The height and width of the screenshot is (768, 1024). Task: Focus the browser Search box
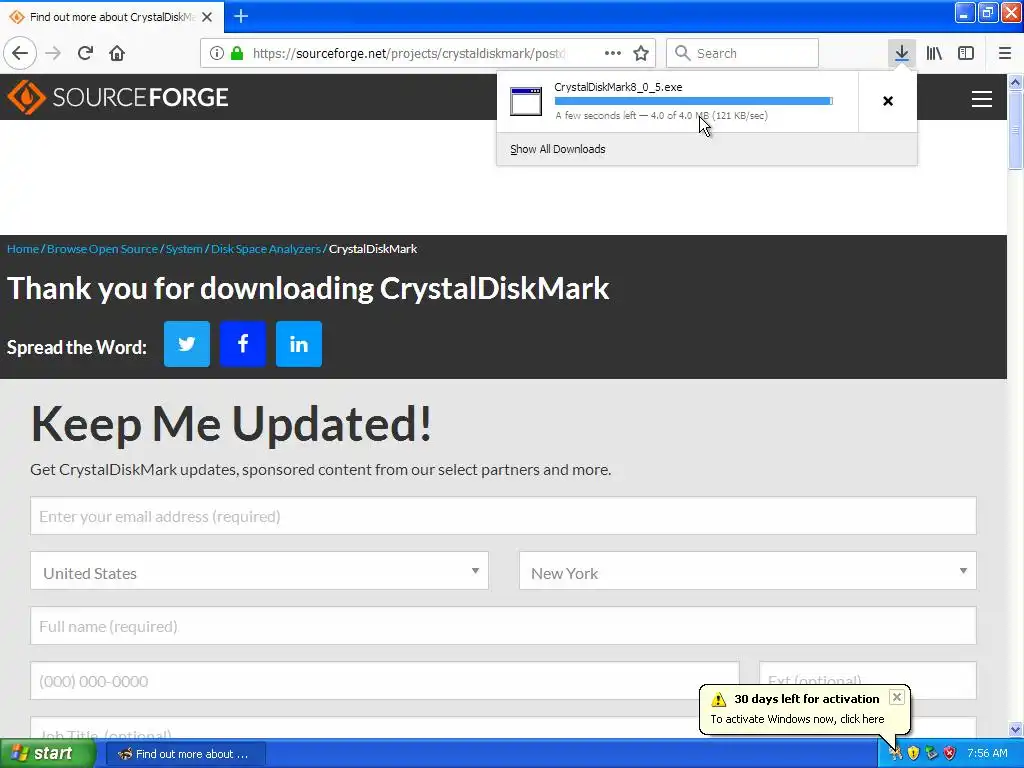pyautogui.click(x=743, y=54)
